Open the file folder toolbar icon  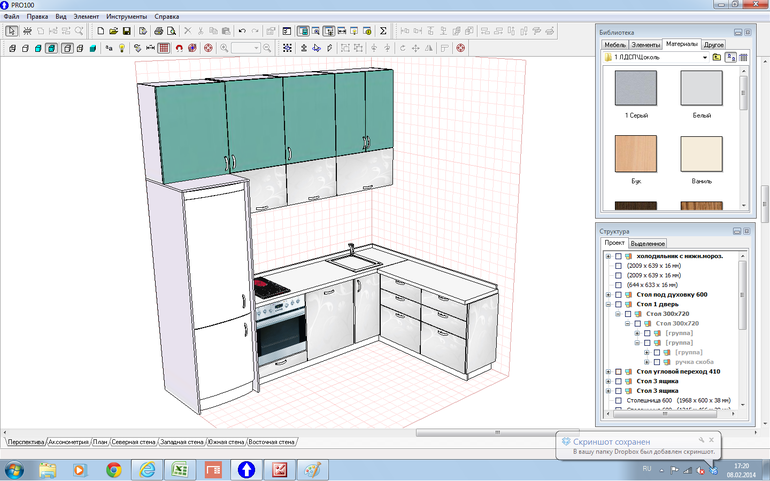click(x=114, y=31)
